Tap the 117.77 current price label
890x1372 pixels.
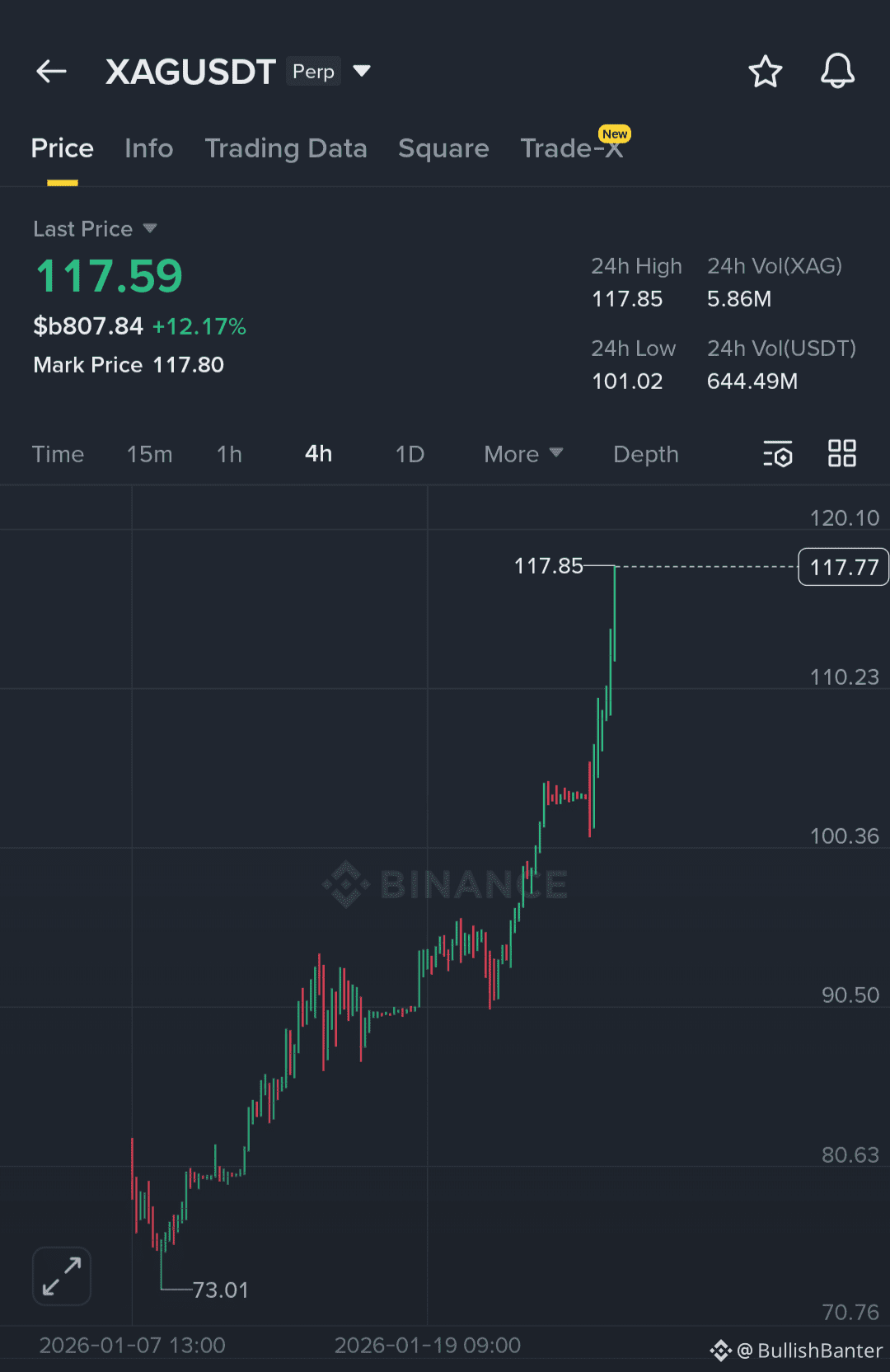(842, 567)
